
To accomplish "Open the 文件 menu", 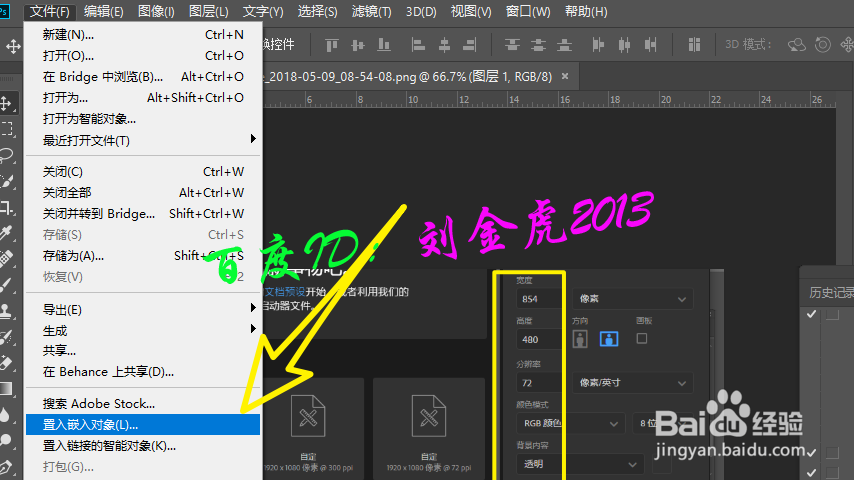I will point(50,11).
